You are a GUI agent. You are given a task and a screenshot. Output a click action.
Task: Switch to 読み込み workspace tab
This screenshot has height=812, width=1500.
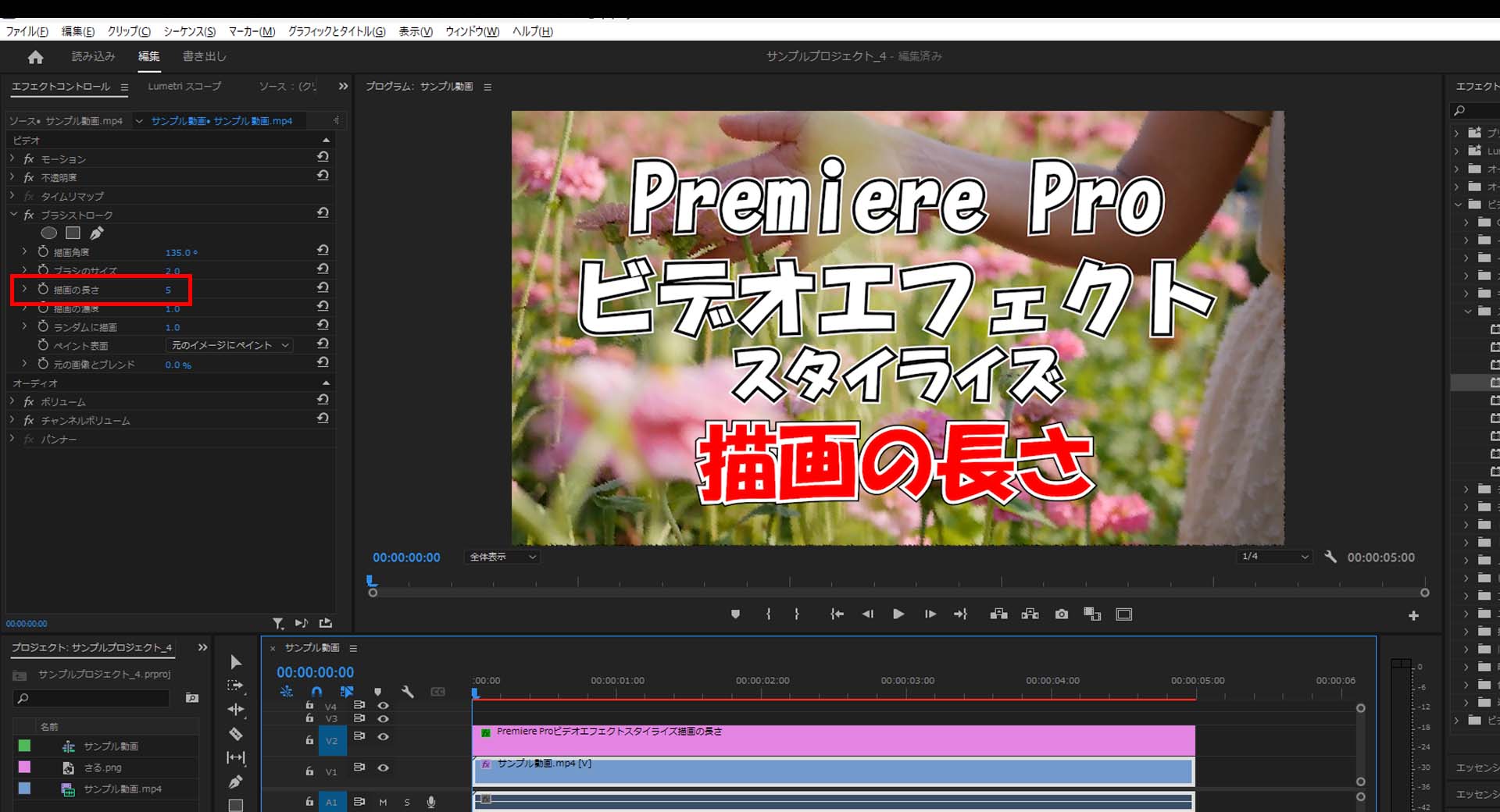(x=93, y=56)
